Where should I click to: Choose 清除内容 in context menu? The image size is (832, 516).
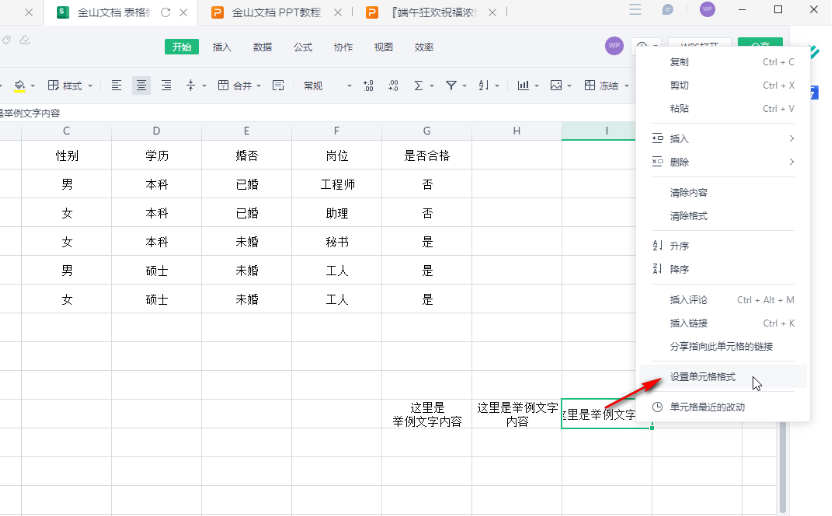(x=725, y=193)
